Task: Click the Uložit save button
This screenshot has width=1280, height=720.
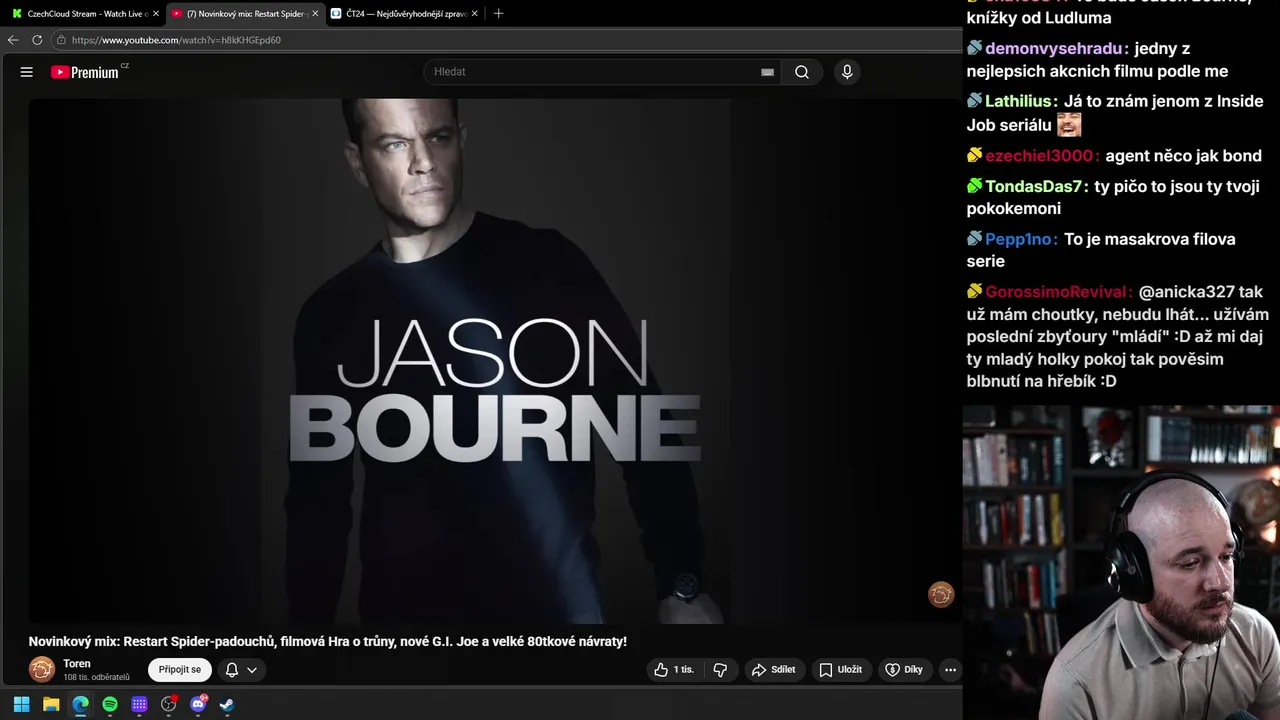Action: click(841, 670)
